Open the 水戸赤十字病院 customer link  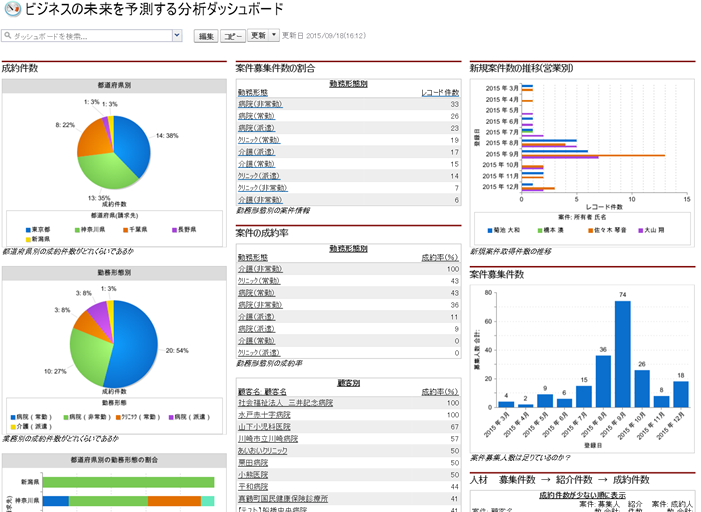coord(264,414)
